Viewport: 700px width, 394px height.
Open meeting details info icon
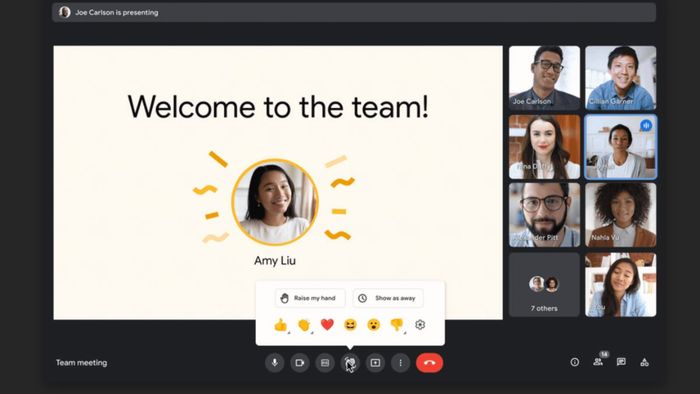pos(575,362)
